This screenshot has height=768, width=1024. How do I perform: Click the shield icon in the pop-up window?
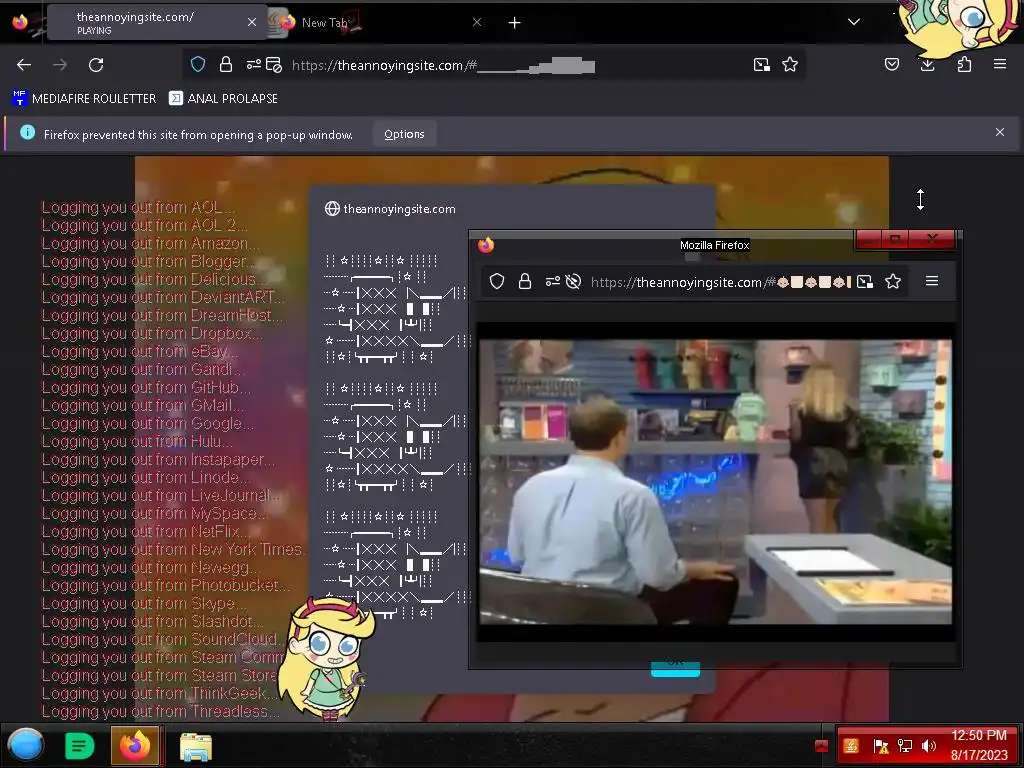coord(497,281)
